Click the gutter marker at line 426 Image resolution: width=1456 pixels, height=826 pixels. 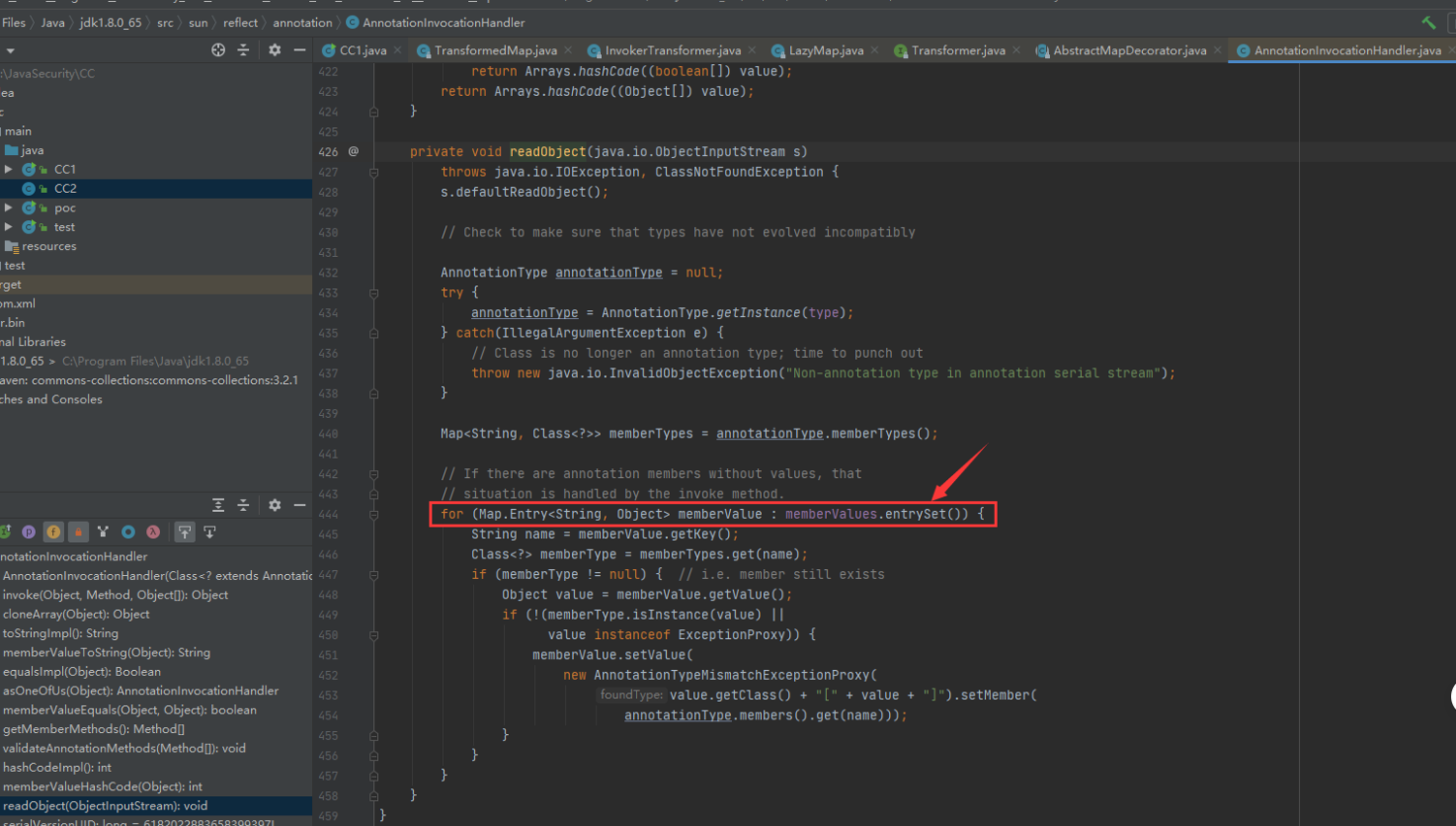[x=353, y=151]
